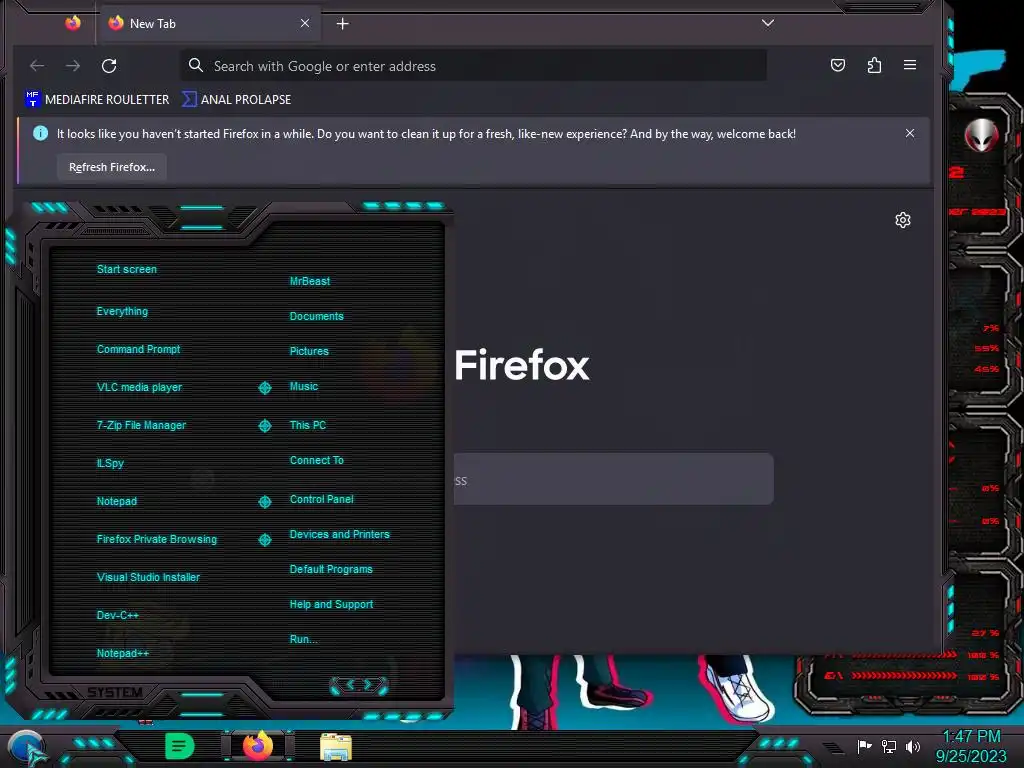
Task: Open Help and Support
Action: 331,604
